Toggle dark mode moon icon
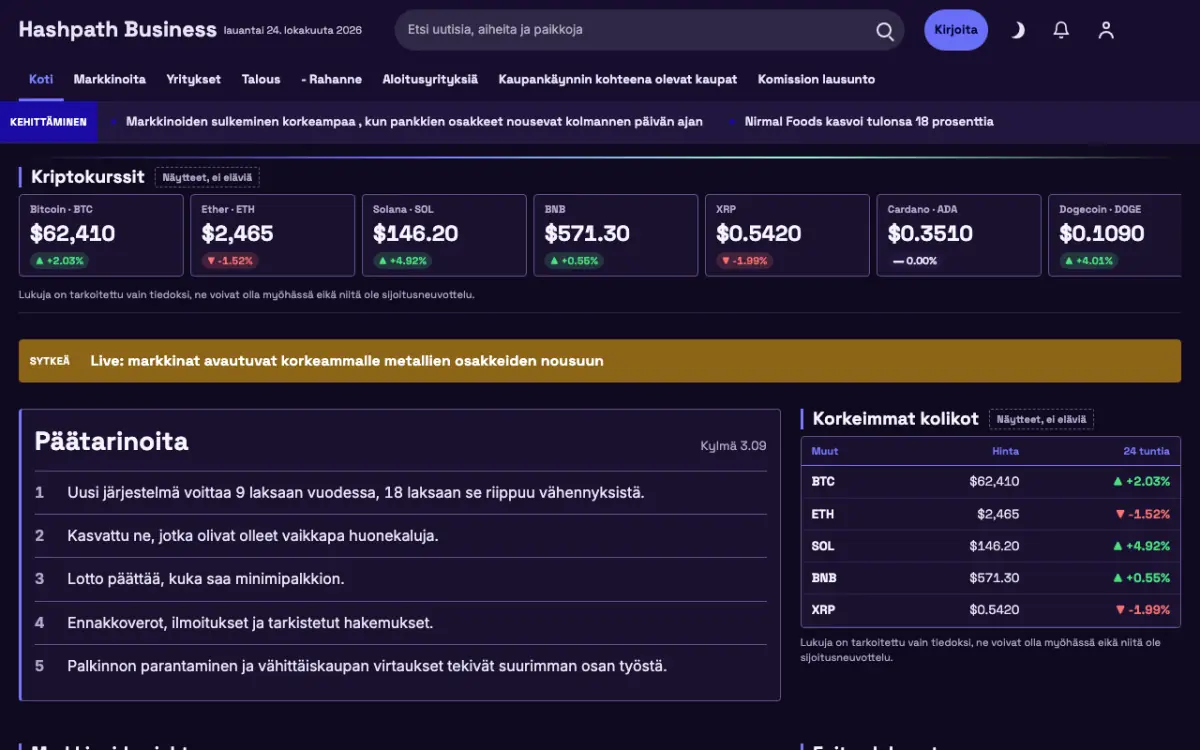 click(x=1018, y=30)
